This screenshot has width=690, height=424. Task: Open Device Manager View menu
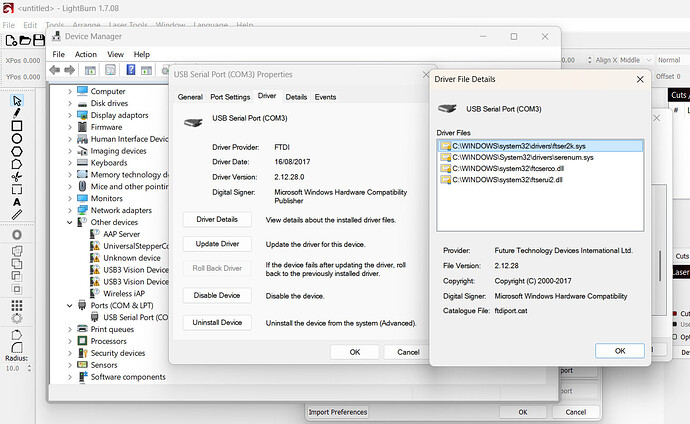115,54
